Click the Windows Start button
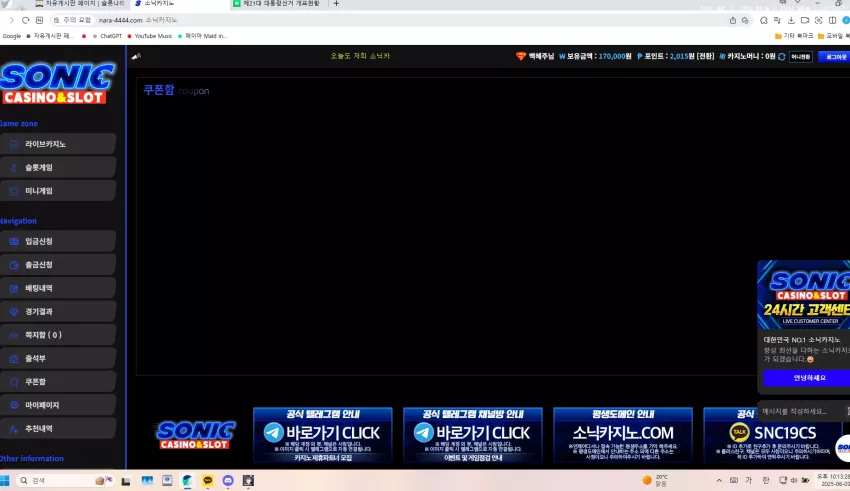The width and height of the screenshot is (850, 491). click(5, 480)
